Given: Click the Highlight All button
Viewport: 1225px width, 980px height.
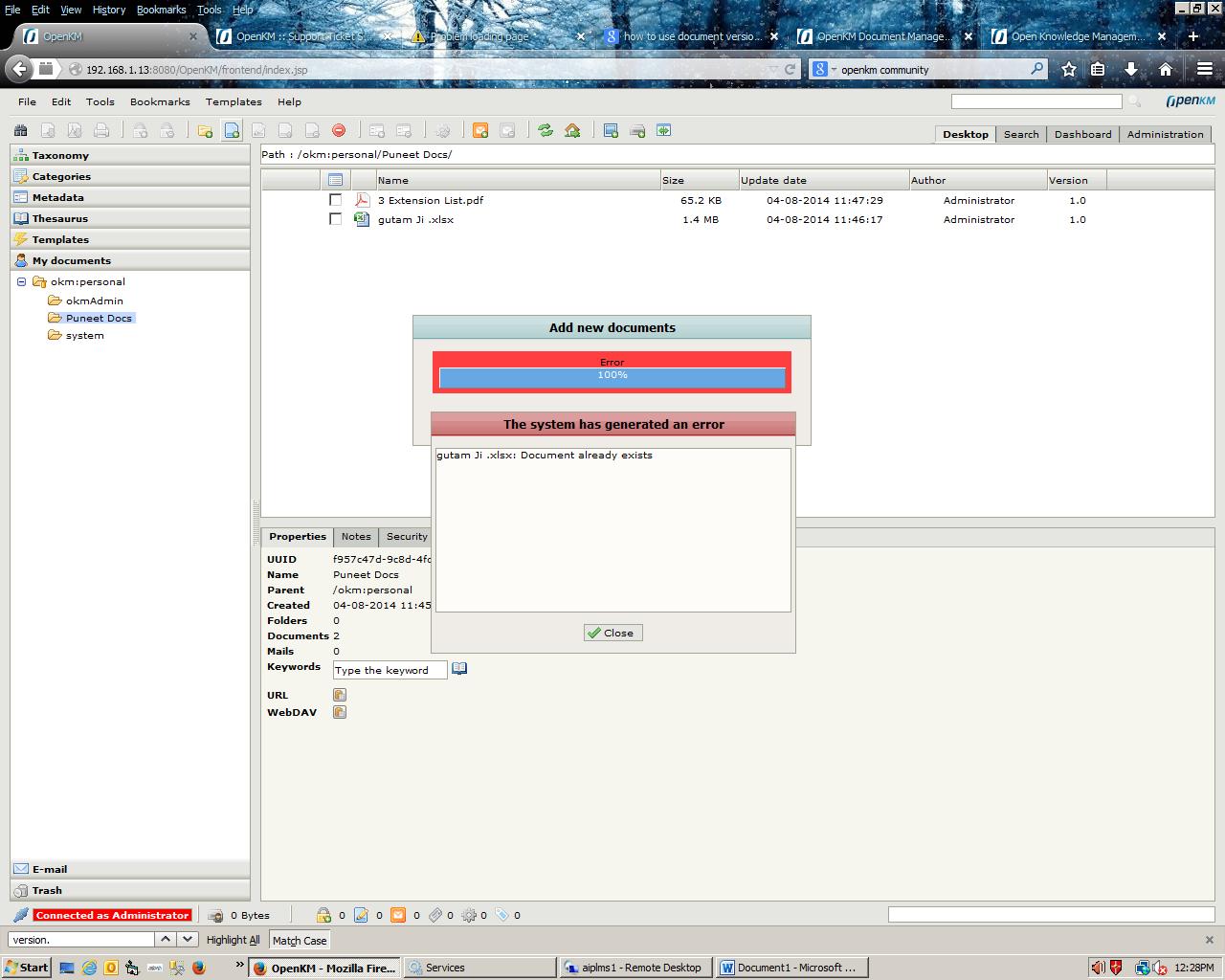Looking at the screenshot, I should click(233, 941).
